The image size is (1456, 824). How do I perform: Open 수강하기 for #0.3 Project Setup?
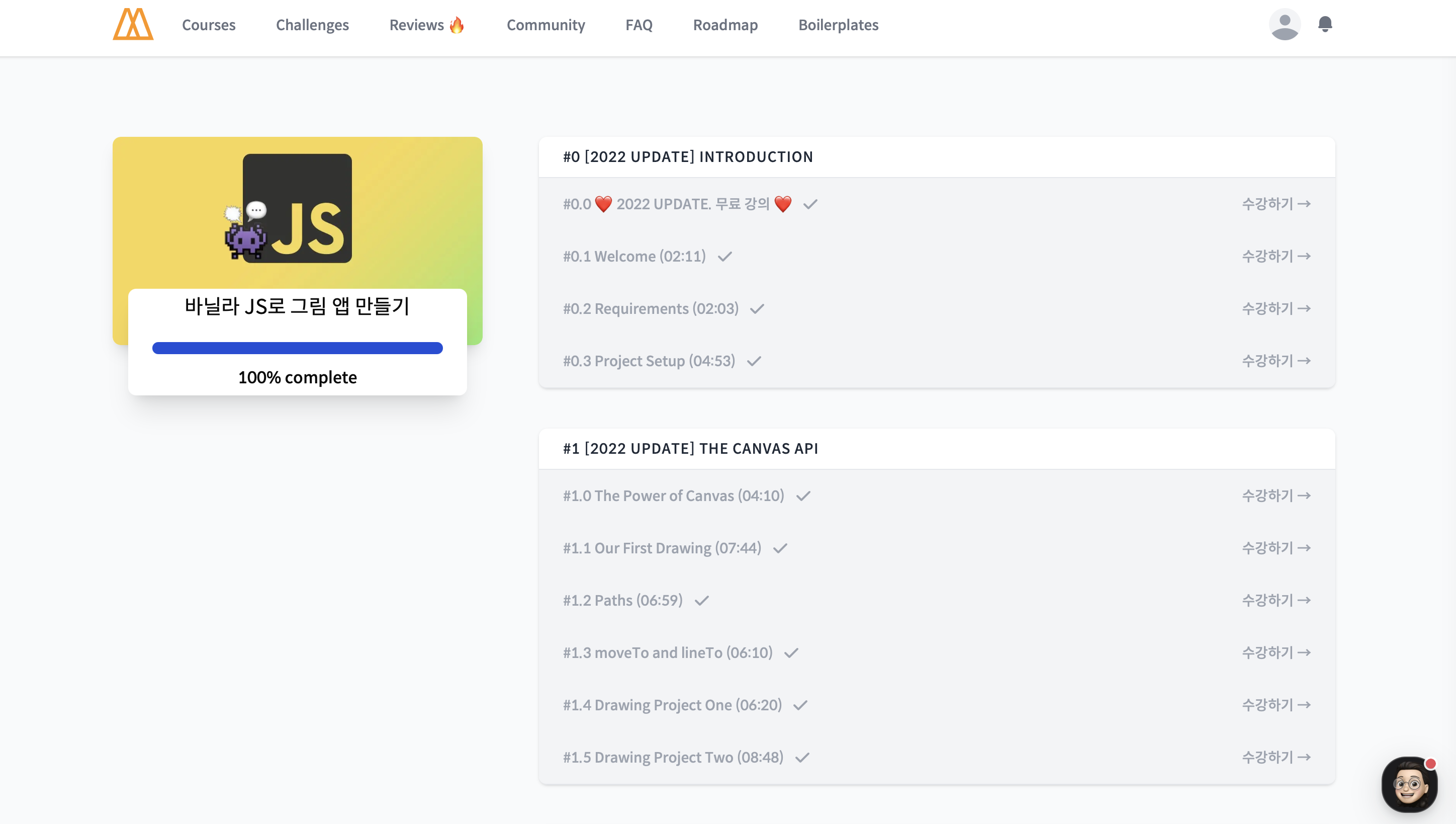point(1276,361)
